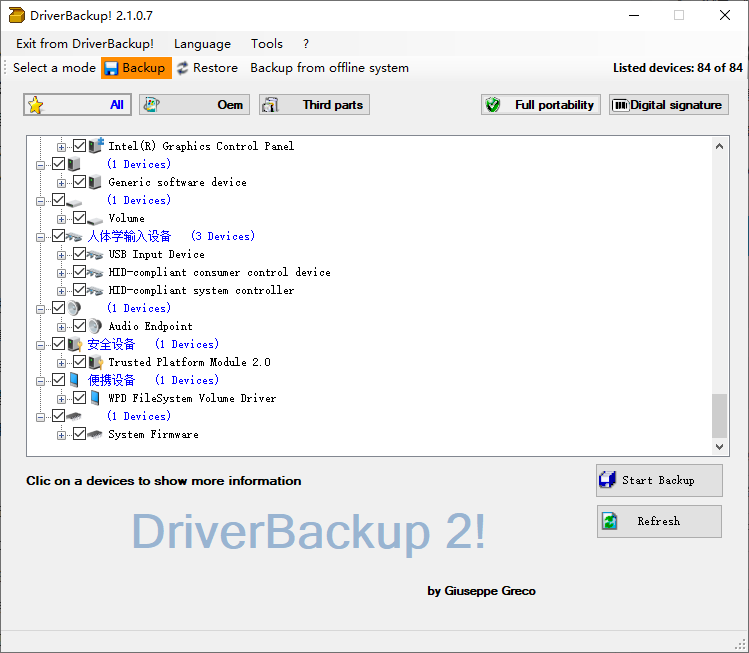Uncheck the USB Input Device checkbox
Viewport: 749px width, 653px height.
click(x=79, y=254)
